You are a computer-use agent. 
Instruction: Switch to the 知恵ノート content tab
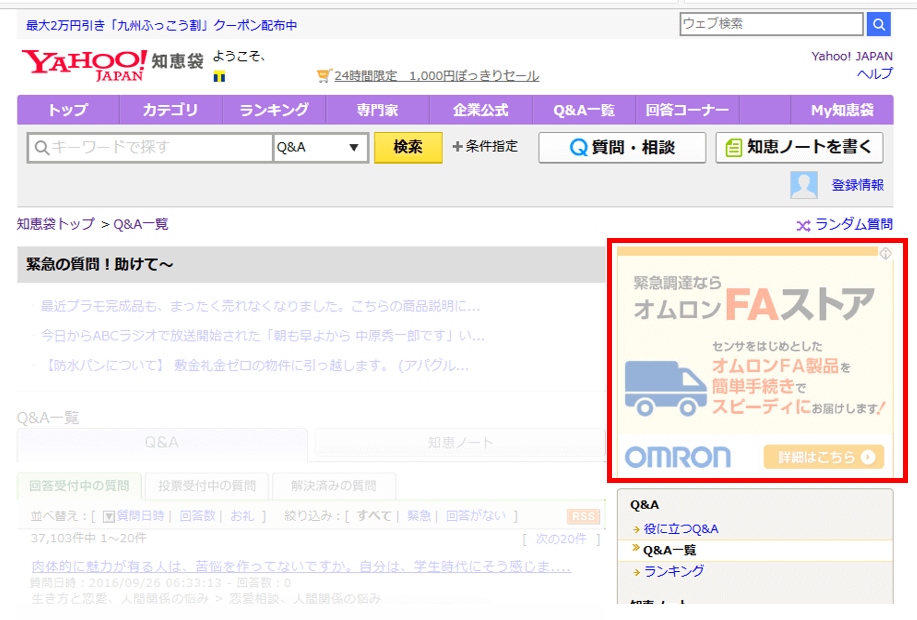(x=460, y=443)
